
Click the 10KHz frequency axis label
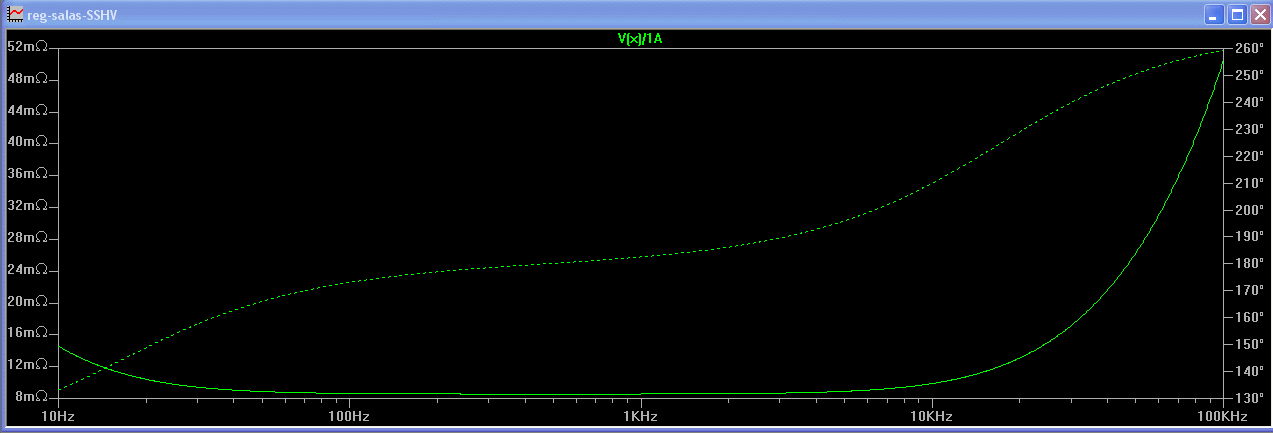(931, 415)
